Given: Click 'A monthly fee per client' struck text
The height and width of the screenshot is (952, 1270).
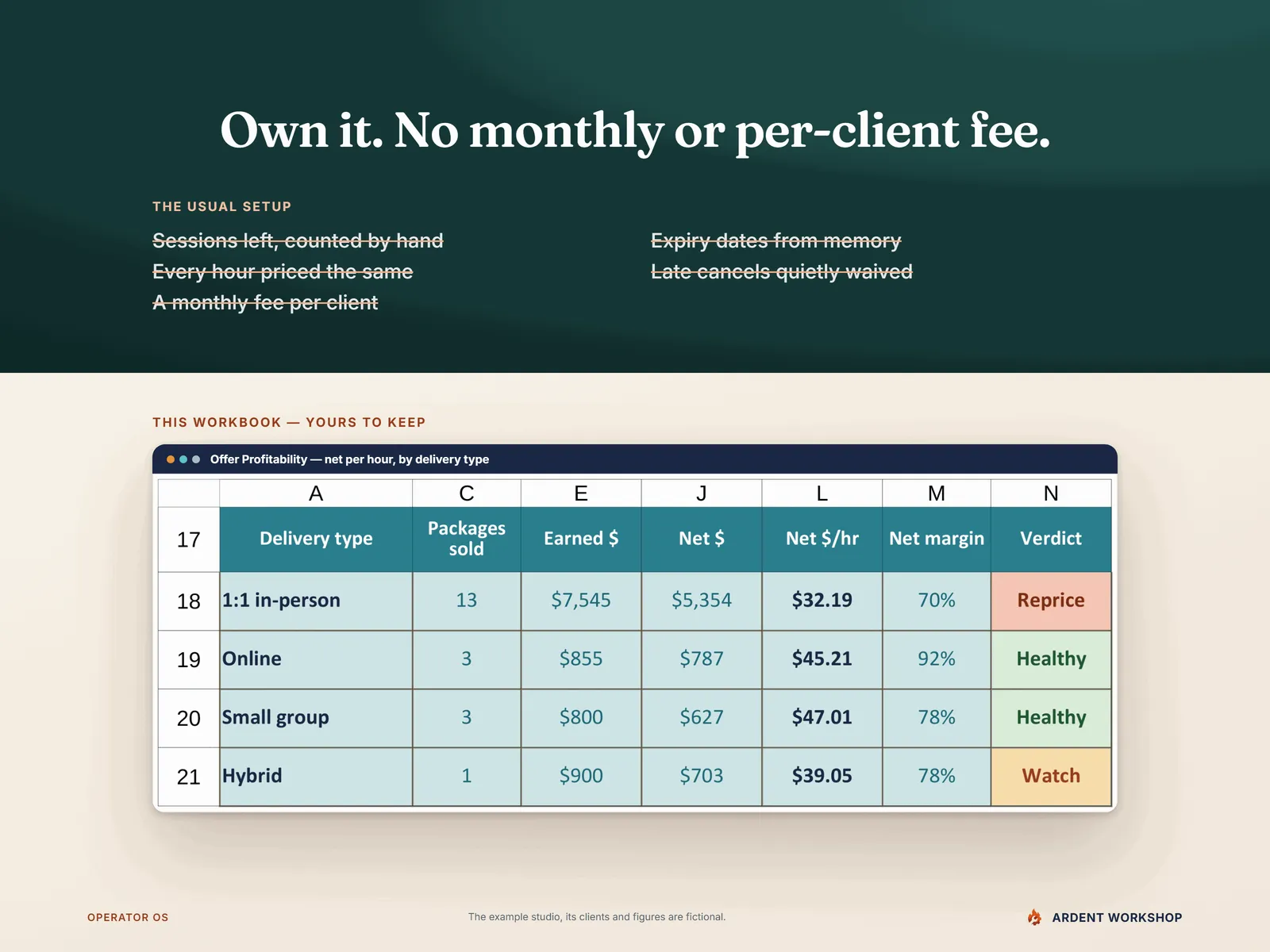Looking at the screenshot, I should click(265, 303).
